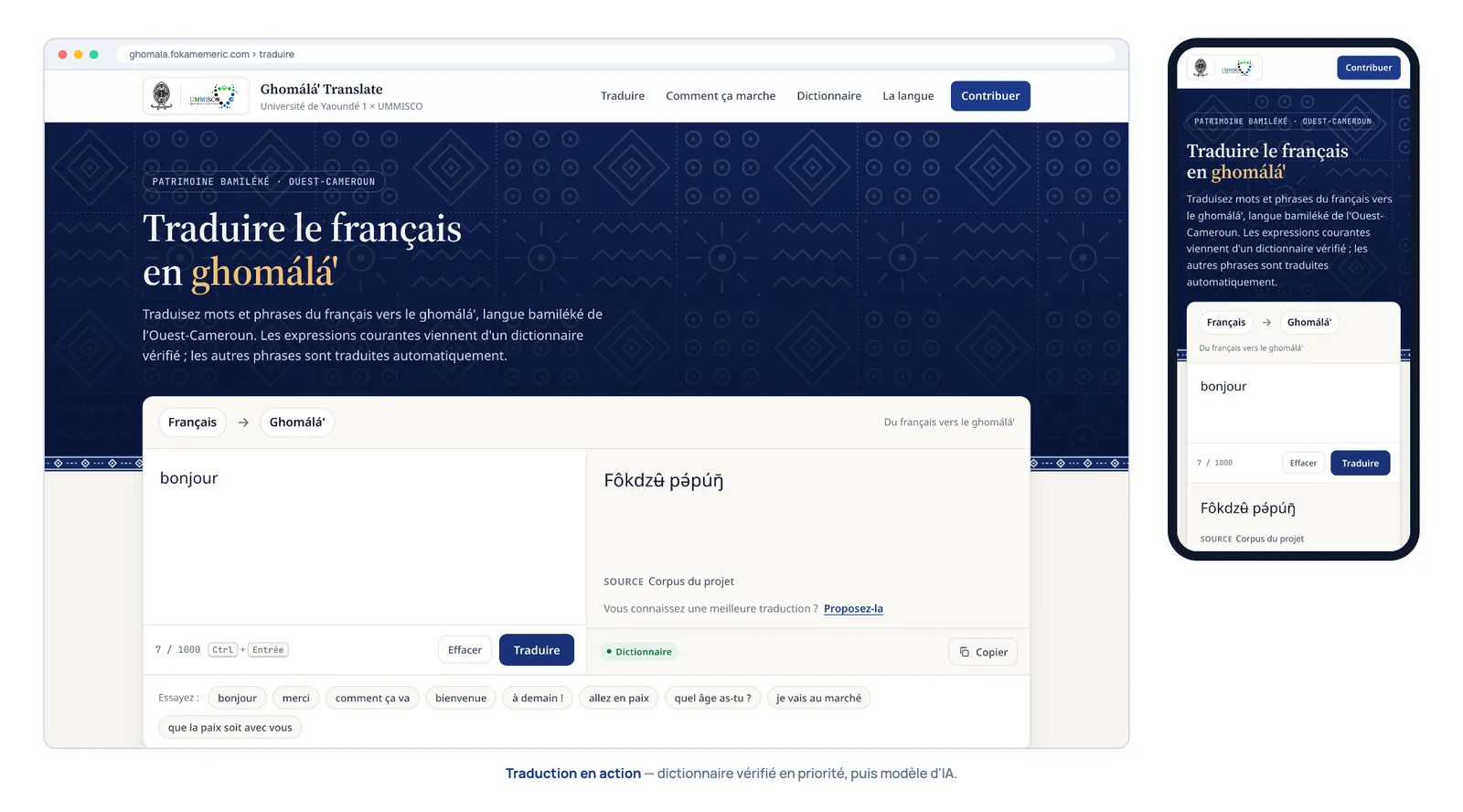
Task: Click the university crest logo in desktop header
Action: coord(162,96)
